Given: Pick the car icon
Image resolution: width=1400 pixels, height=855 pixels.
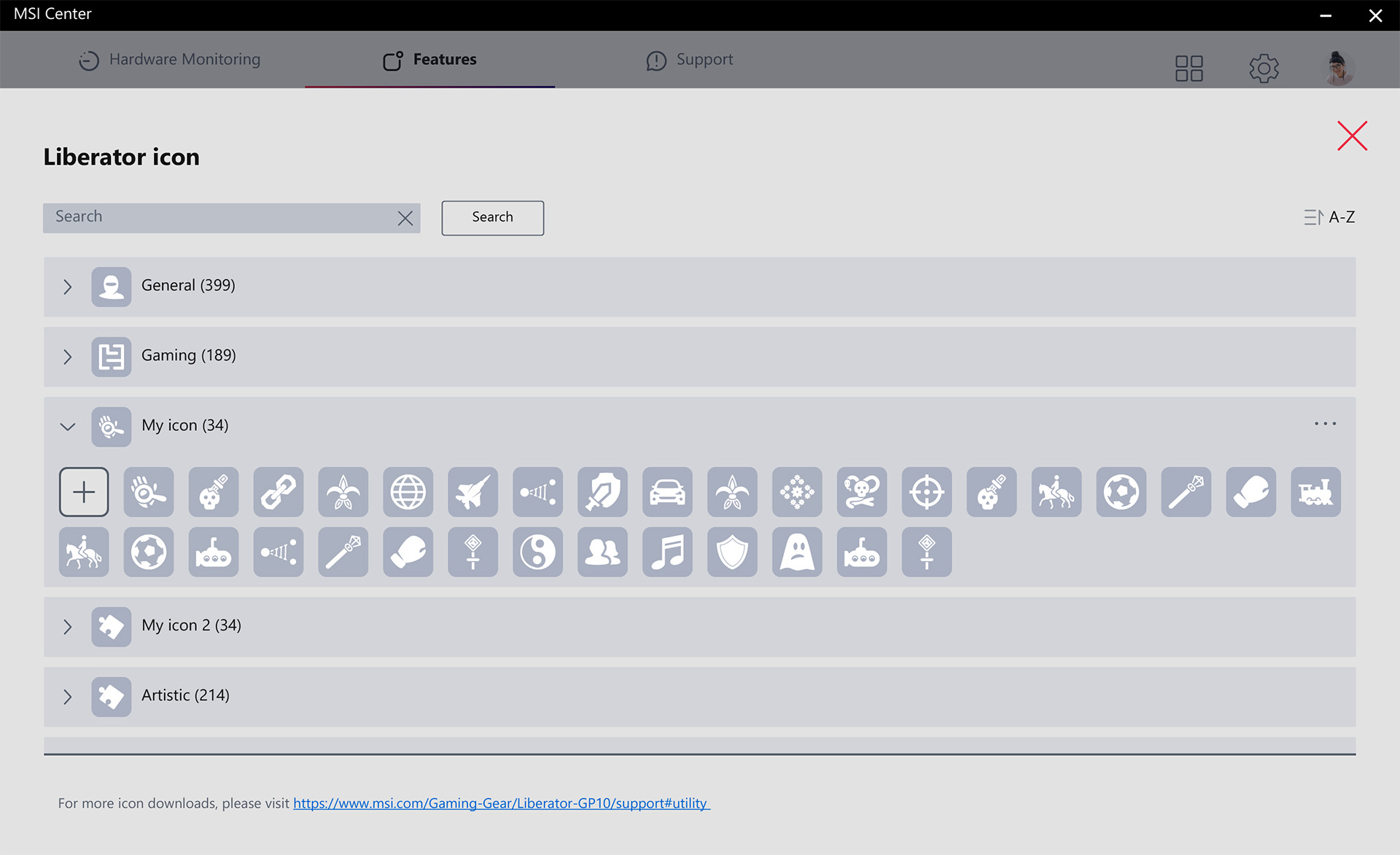Looking at the screenshot, I should [667, 492].
